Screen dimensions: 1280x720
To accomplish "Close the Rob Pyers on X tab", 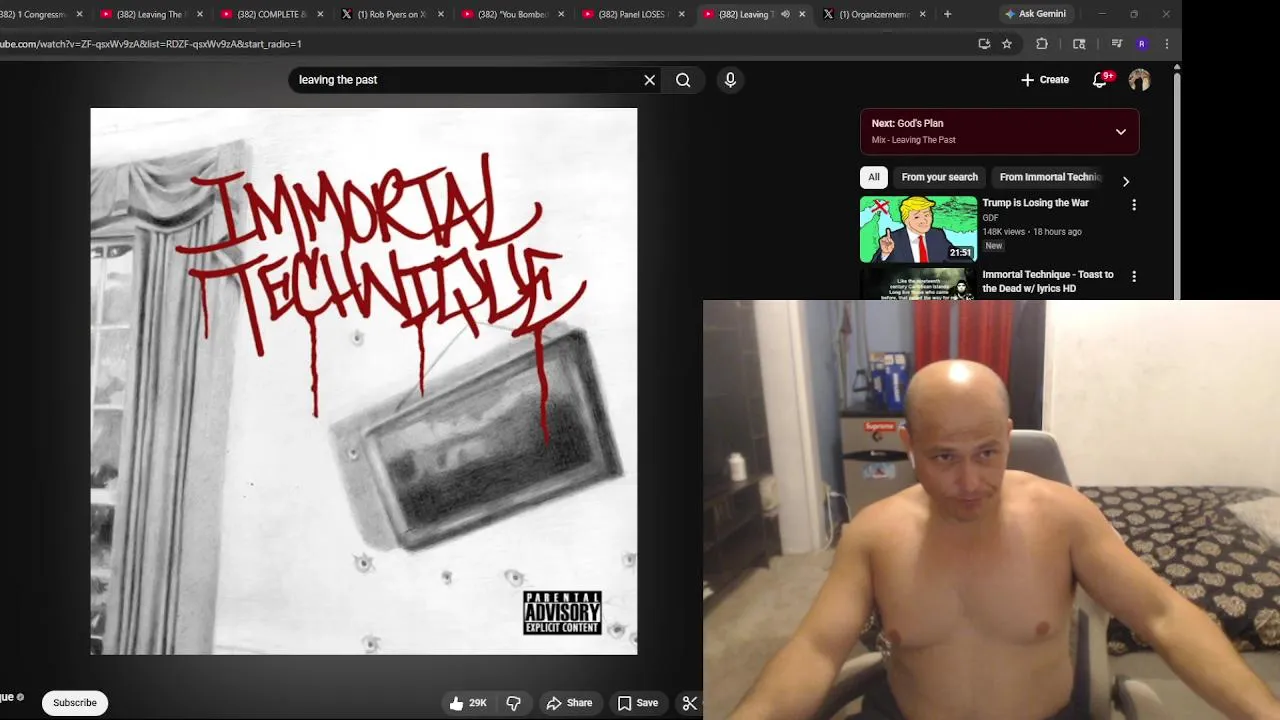I will pyautogui.click(x=440, y=14).
